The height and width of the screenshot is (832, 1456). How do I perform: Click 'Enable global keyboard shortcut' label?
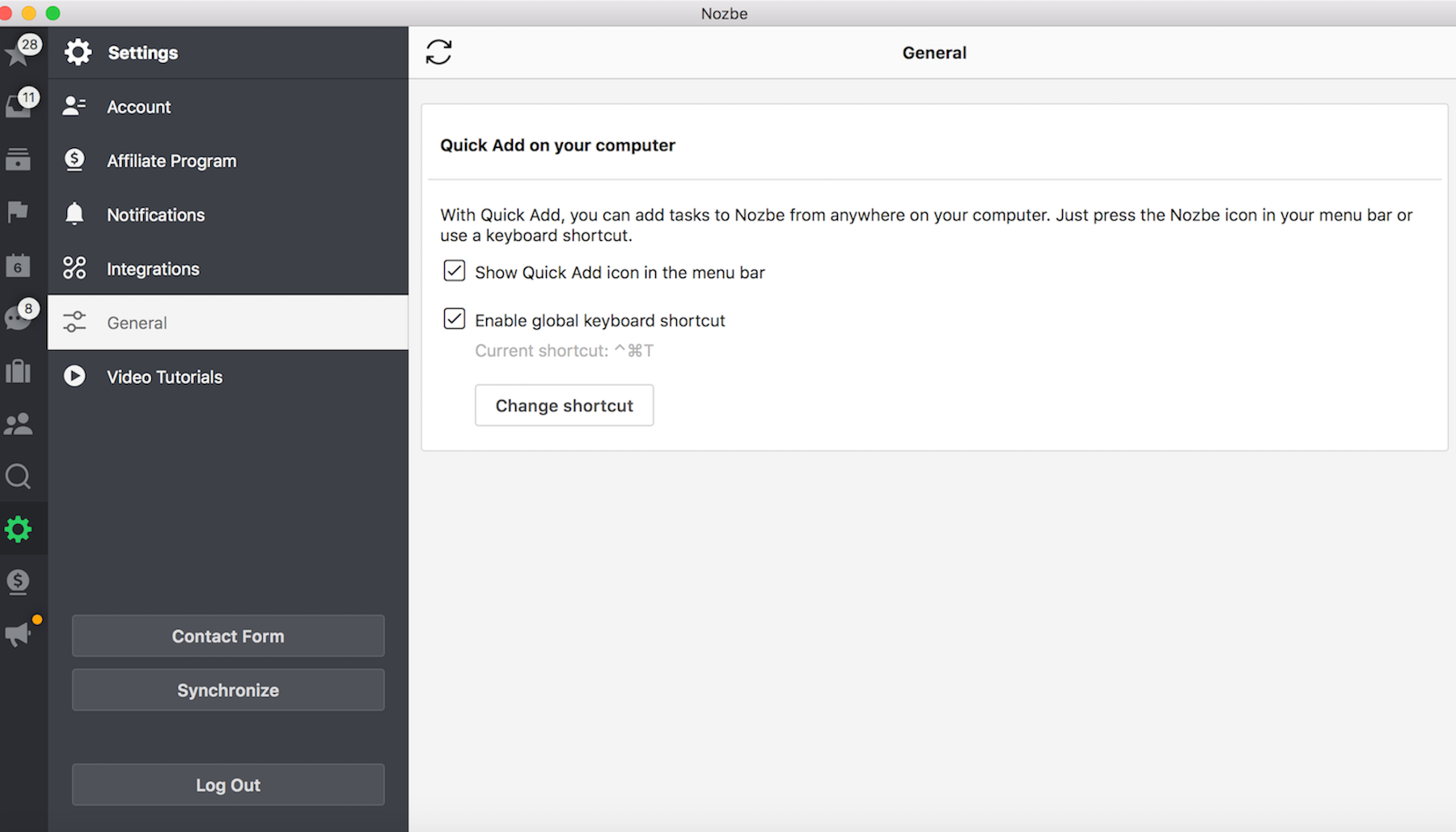(x=599, y=320)
